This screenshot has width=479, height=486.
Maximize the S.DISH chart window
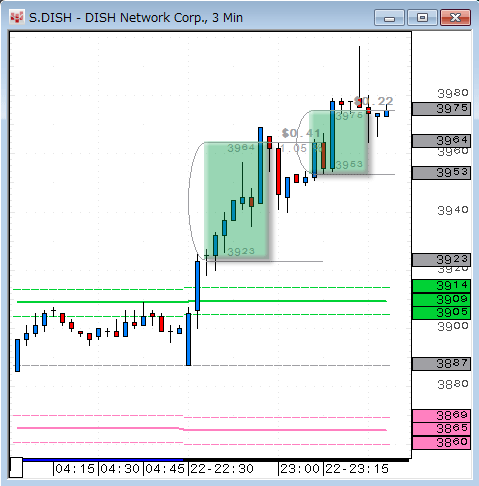(422, 17)
